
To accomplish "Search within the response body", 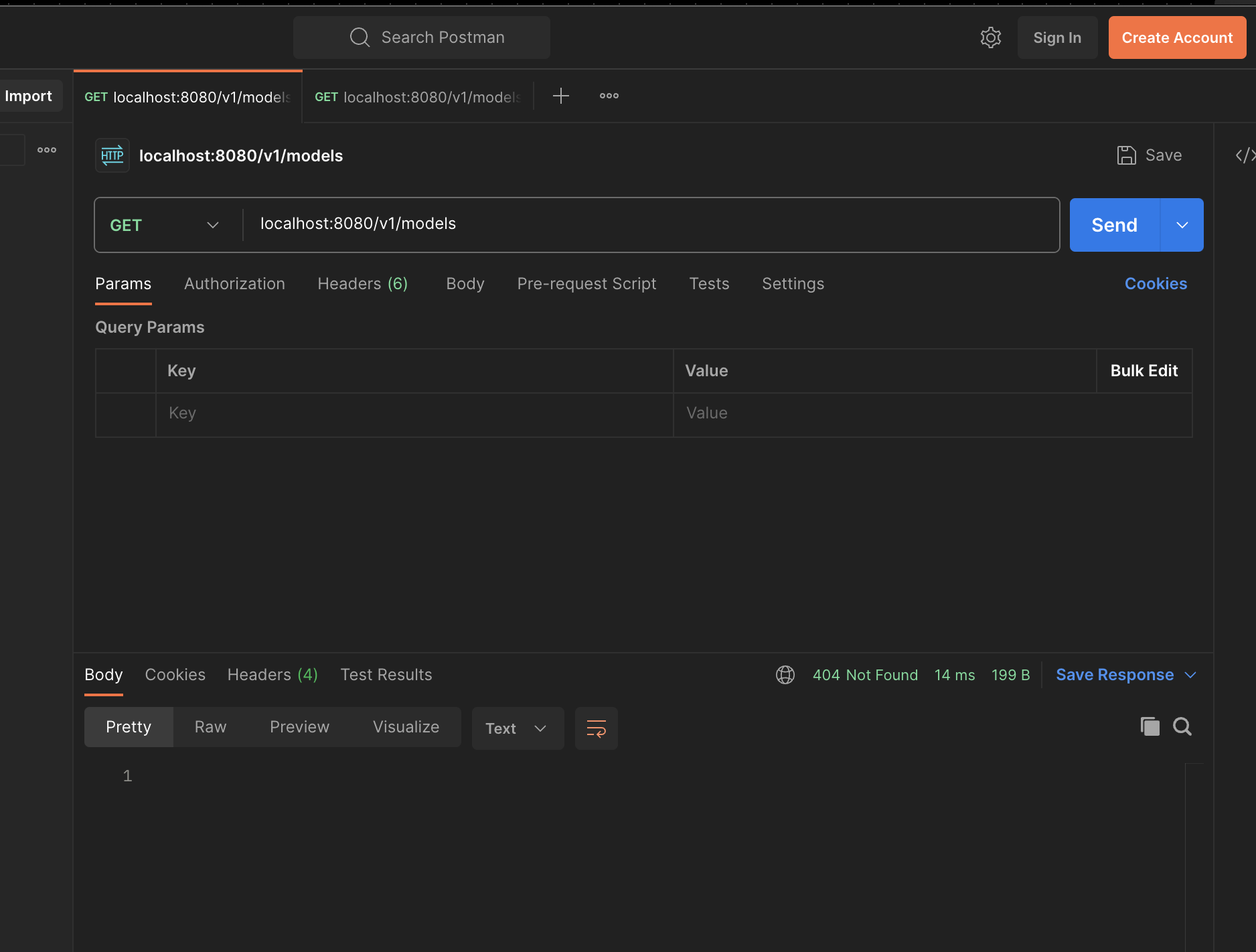I will [x=1182, y=726].
